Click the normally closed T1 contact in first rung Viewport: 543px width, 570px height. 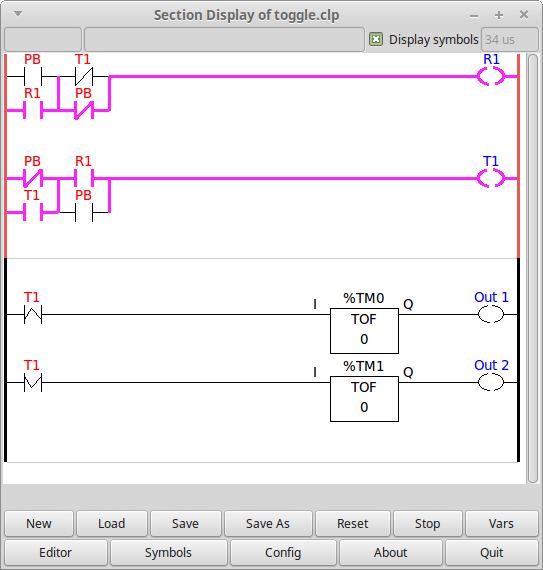point(84,76)
